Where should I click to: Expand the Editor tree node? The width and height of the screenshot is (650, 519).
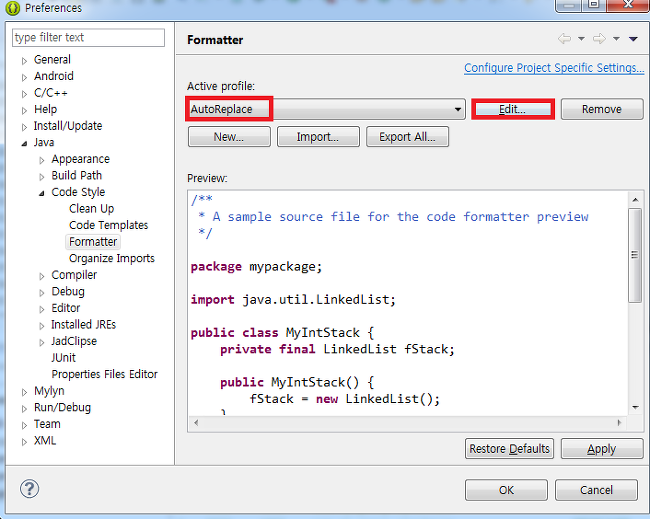coord(41,309)
